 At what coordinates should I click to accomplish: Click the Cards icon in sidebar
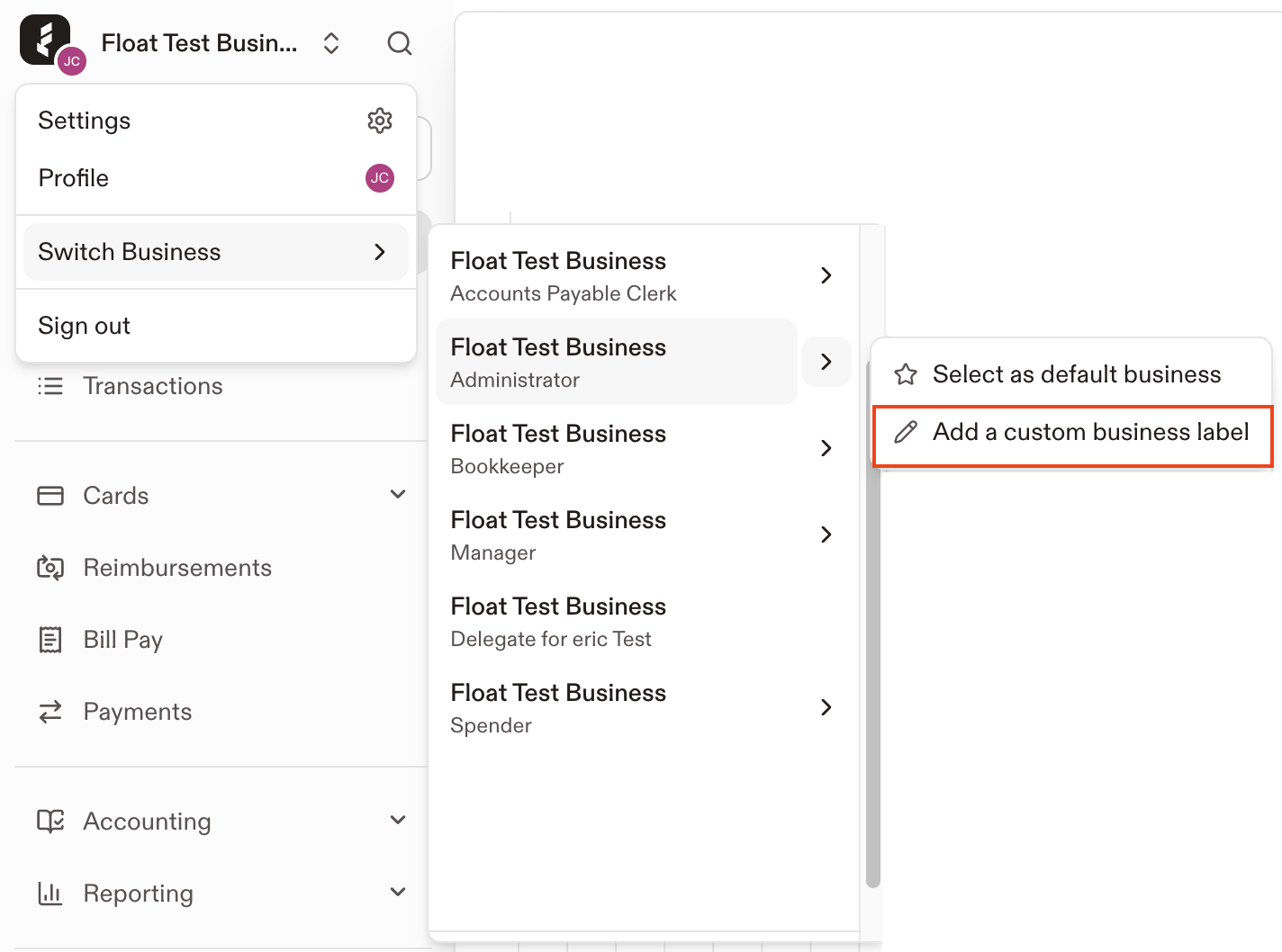coord(50,496)
